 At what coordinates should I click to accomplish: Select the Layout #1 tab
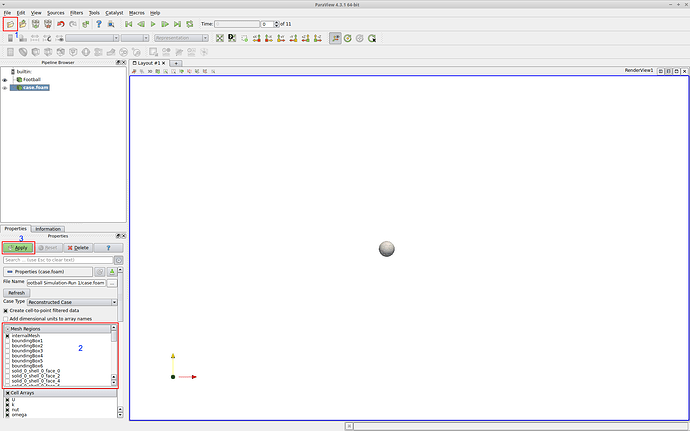click(147, 63)
